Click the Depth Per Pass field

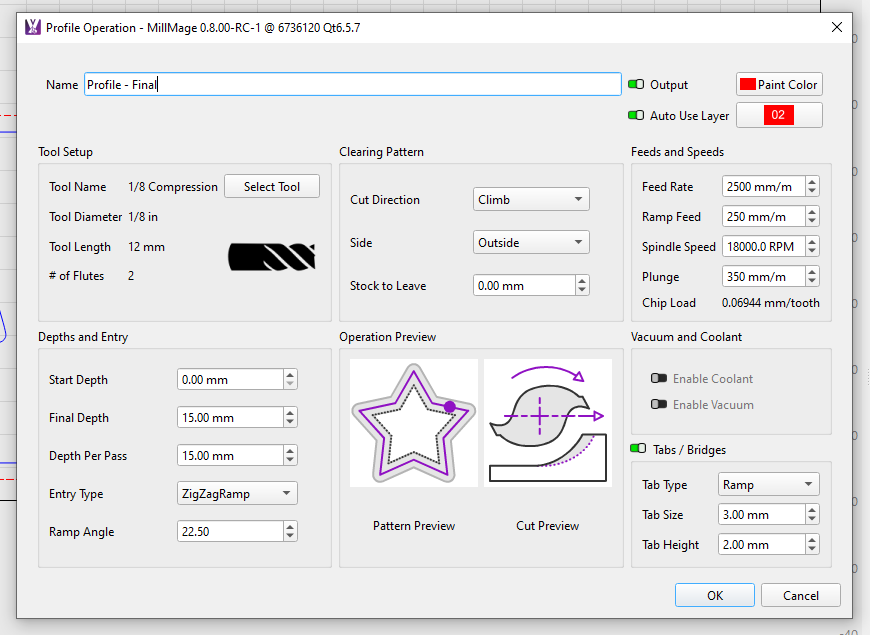(x=230, y=456)
